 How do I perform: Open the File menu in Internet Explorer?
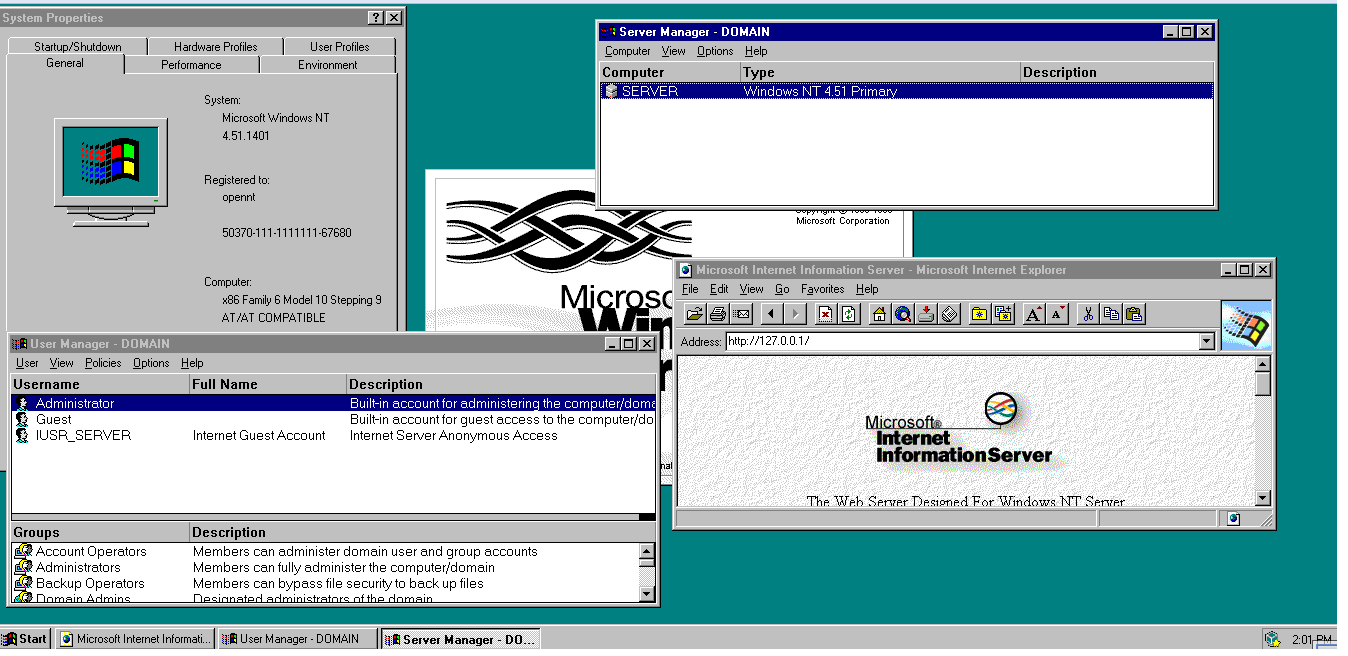(690, 289)
